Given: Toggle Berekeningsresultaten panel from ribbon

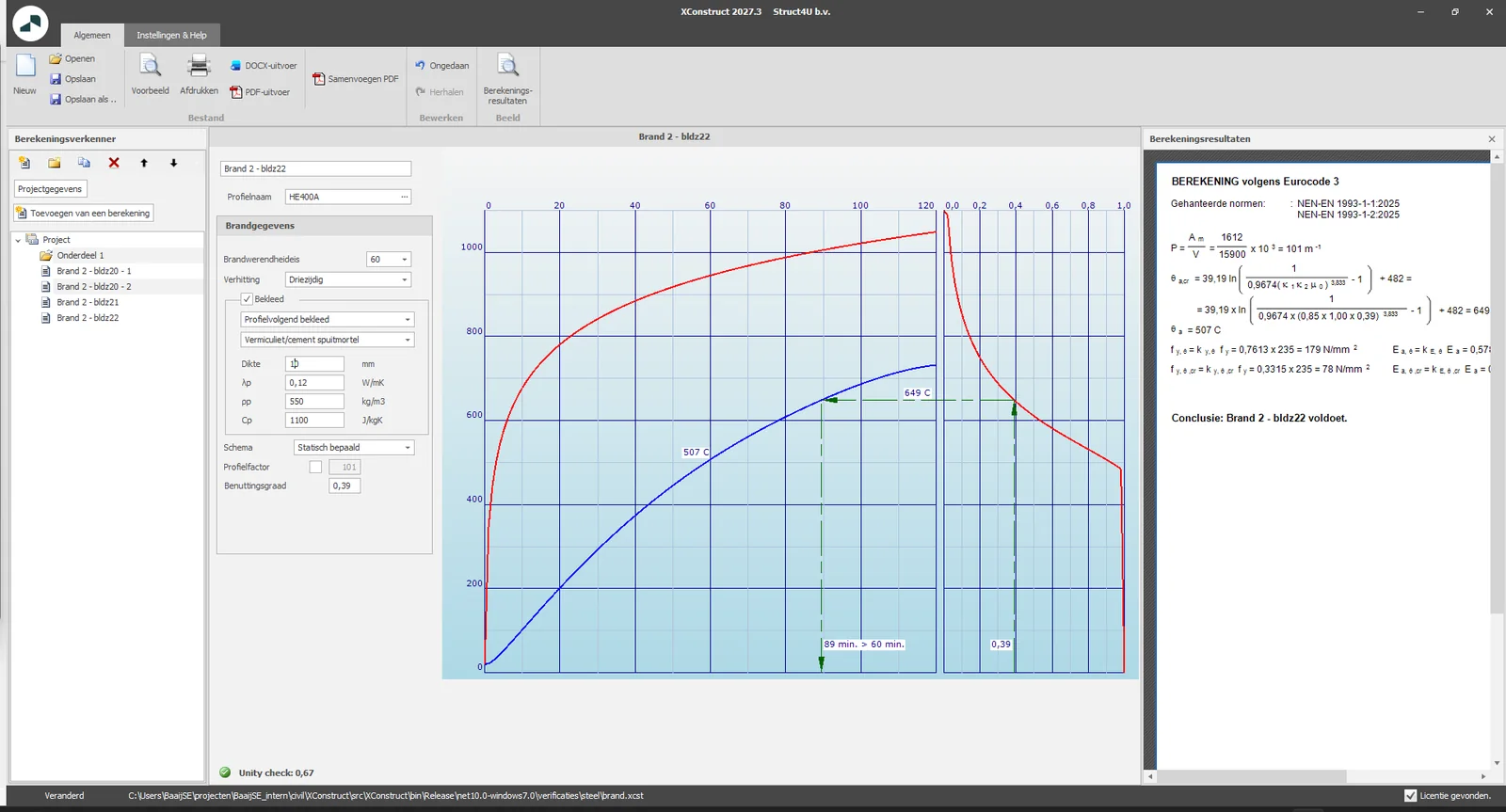Looking at the screenshot, I should [x=508, y=79].
